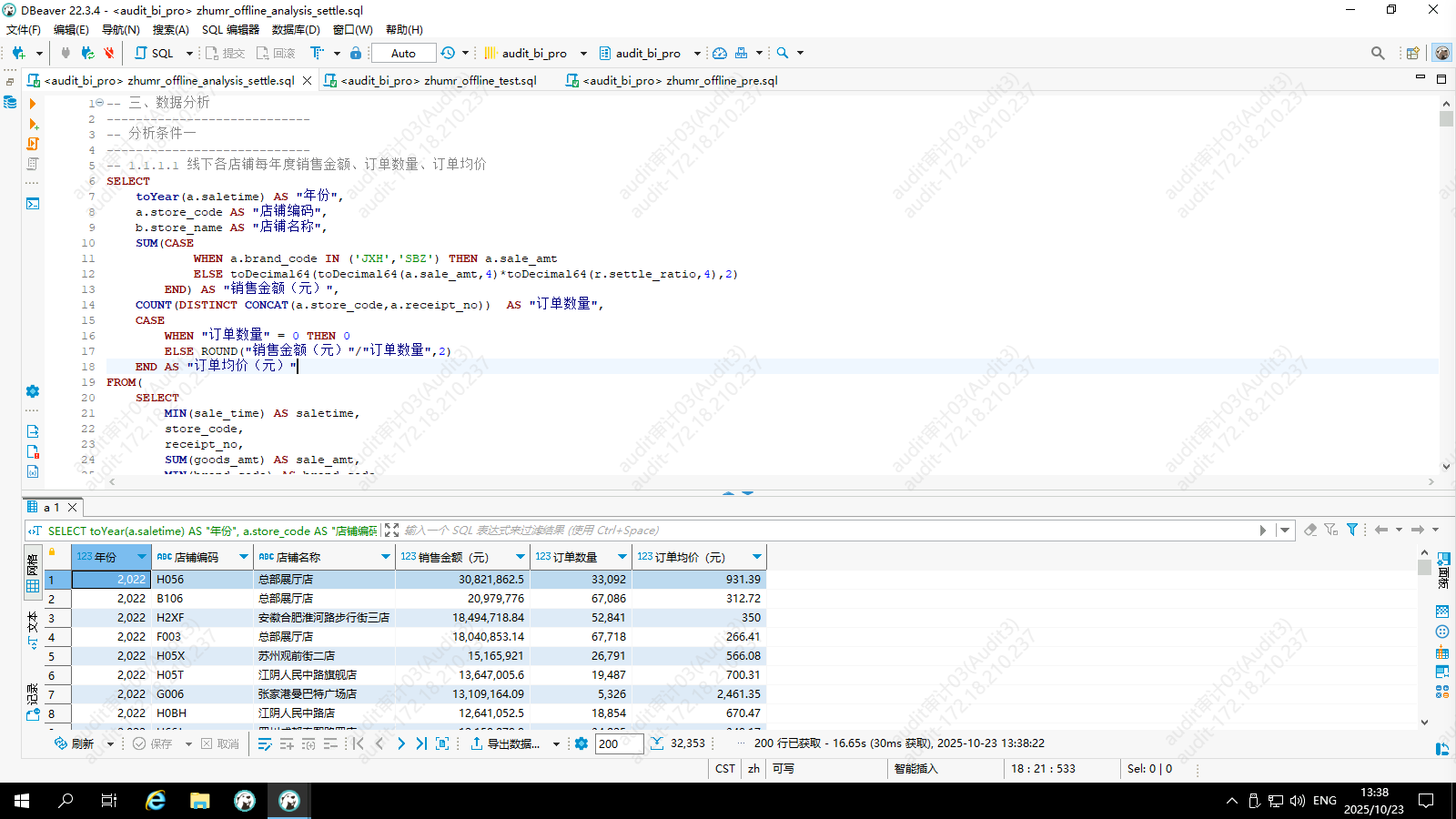Image resolution: width=1456 pixels, height=819 pixels.
Task: Expand the 订单数量 column header dropdown
Action: [x=622, y=557]
